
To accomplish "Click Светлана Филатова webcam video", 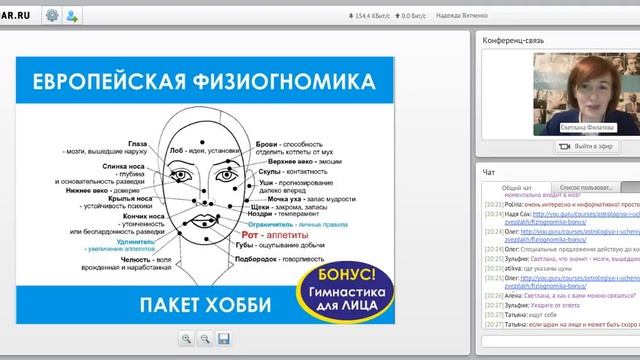I will (587, 94).
